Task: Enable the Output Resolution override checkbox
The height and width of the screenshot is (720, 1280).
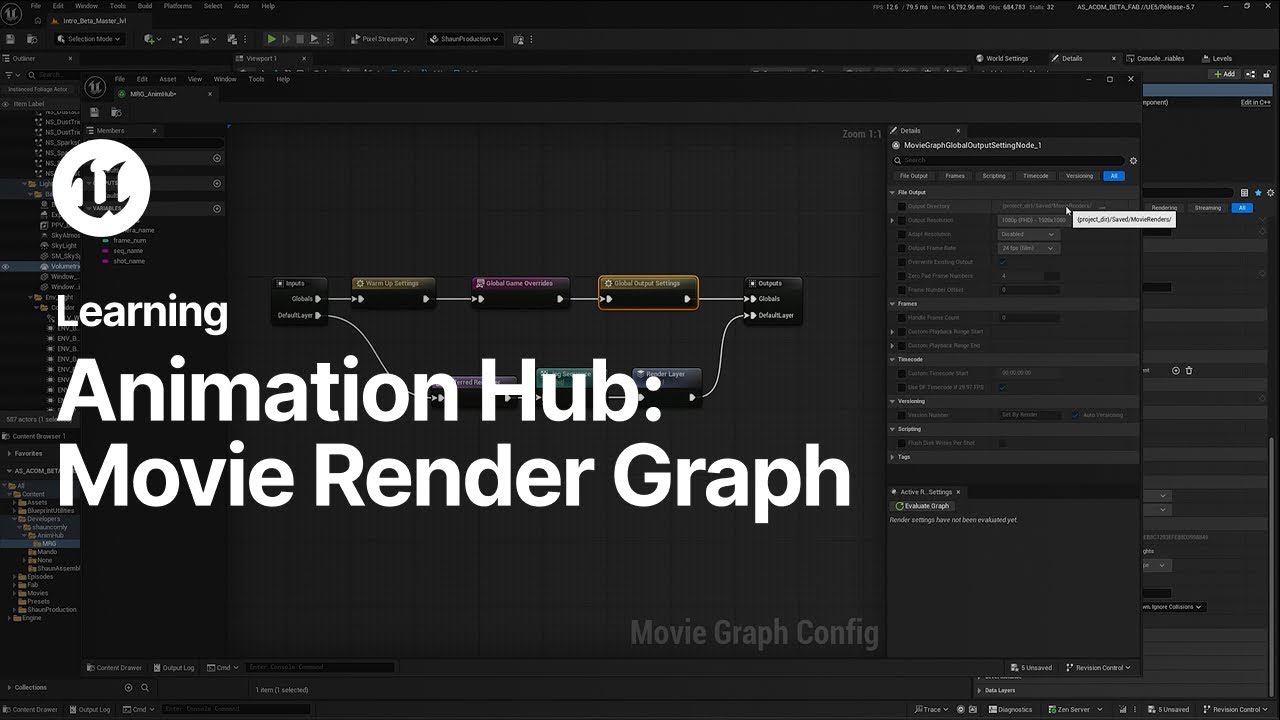Action: click(x=901, y=220)
